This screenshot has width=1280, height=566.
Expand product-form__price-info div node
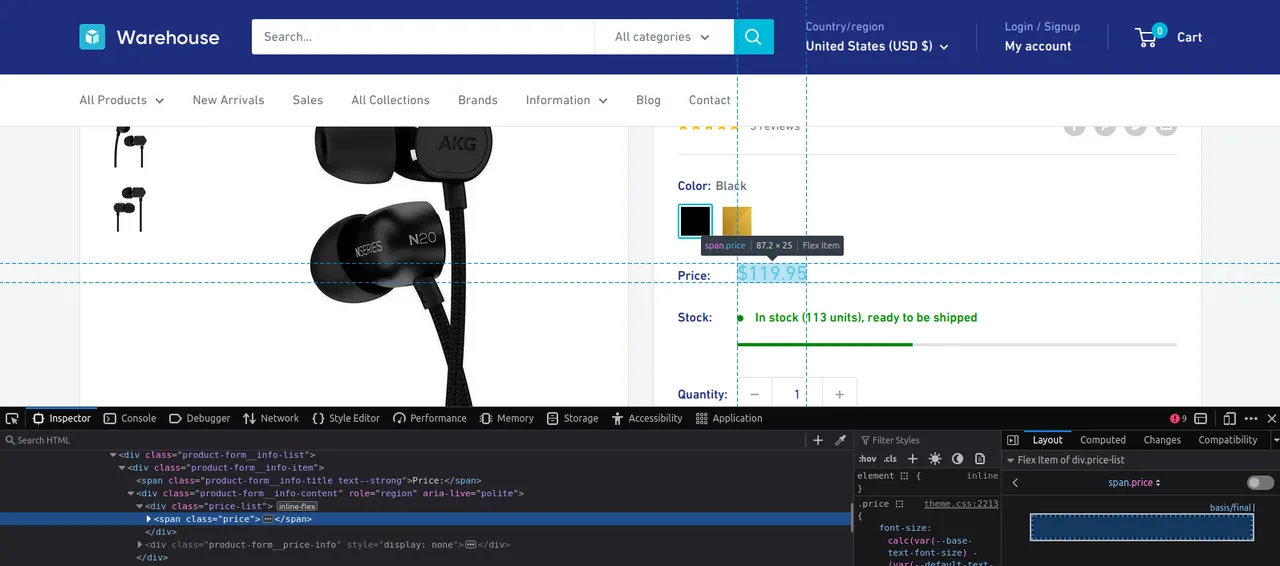[140, 545]
